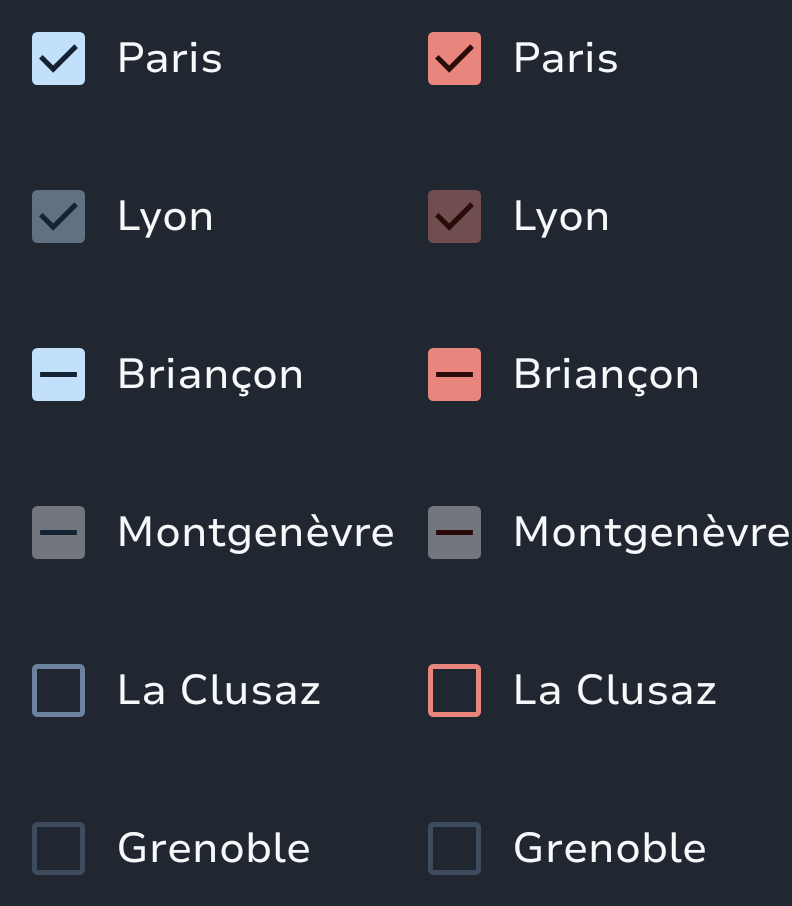Click the blue indeterminate Briançon checkbox
This screenshot has height=906, width=792.
click(58, 374)
